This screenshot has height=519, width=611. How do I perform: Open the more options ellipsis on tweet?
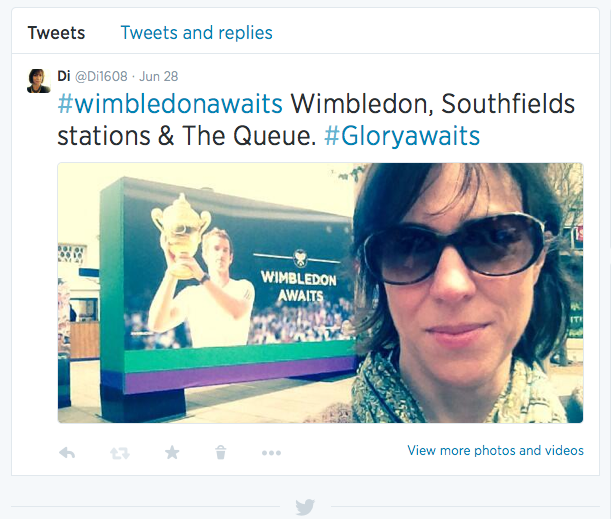coord(271,452)
